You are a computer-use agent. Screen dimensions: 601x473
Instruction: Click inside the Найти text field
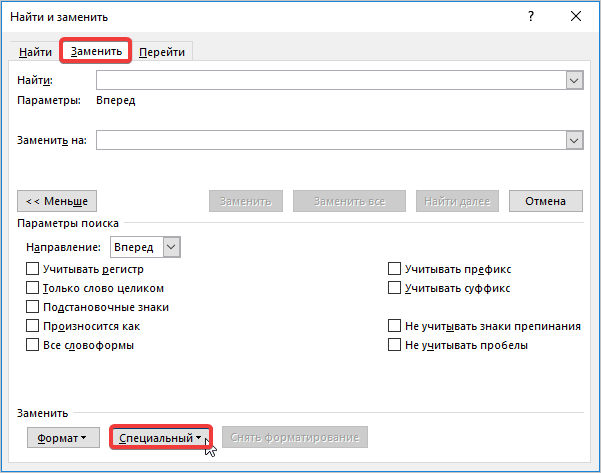coord(330,81)
